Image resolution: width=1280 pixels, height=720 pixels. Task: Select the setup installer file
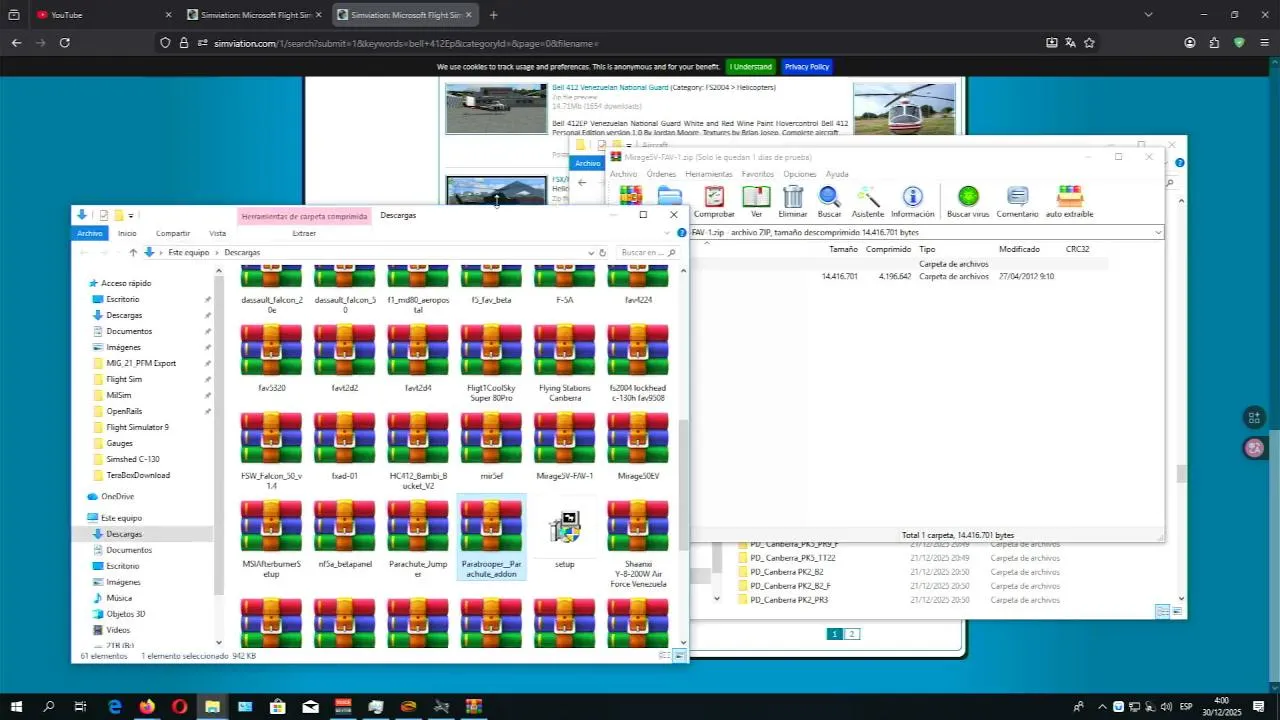[565, 540]
